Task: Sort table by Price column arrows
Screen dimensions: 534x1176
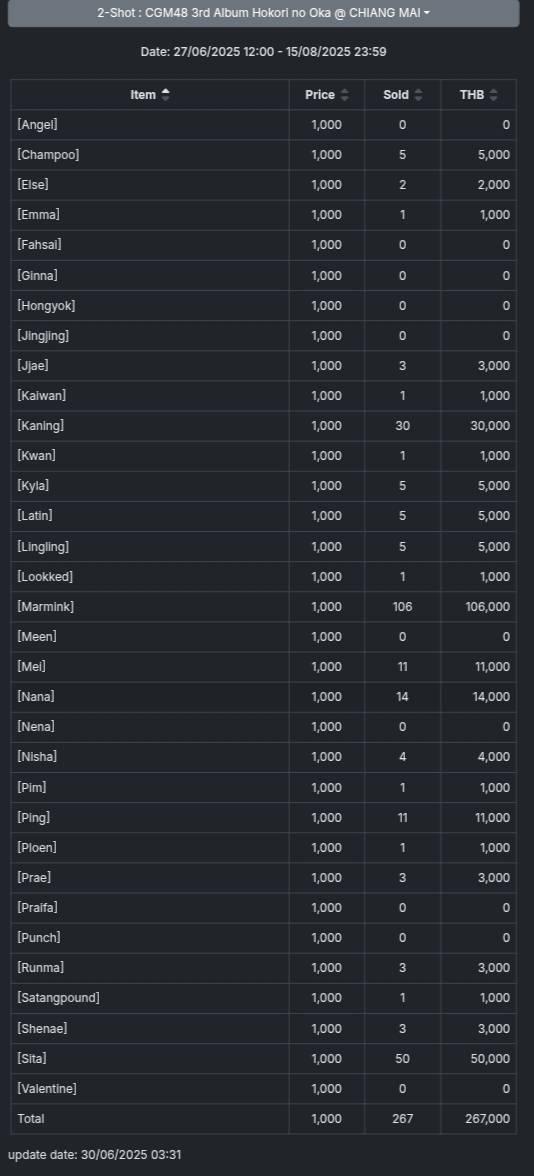Action: pyautogui.click(x=344, y=94)
